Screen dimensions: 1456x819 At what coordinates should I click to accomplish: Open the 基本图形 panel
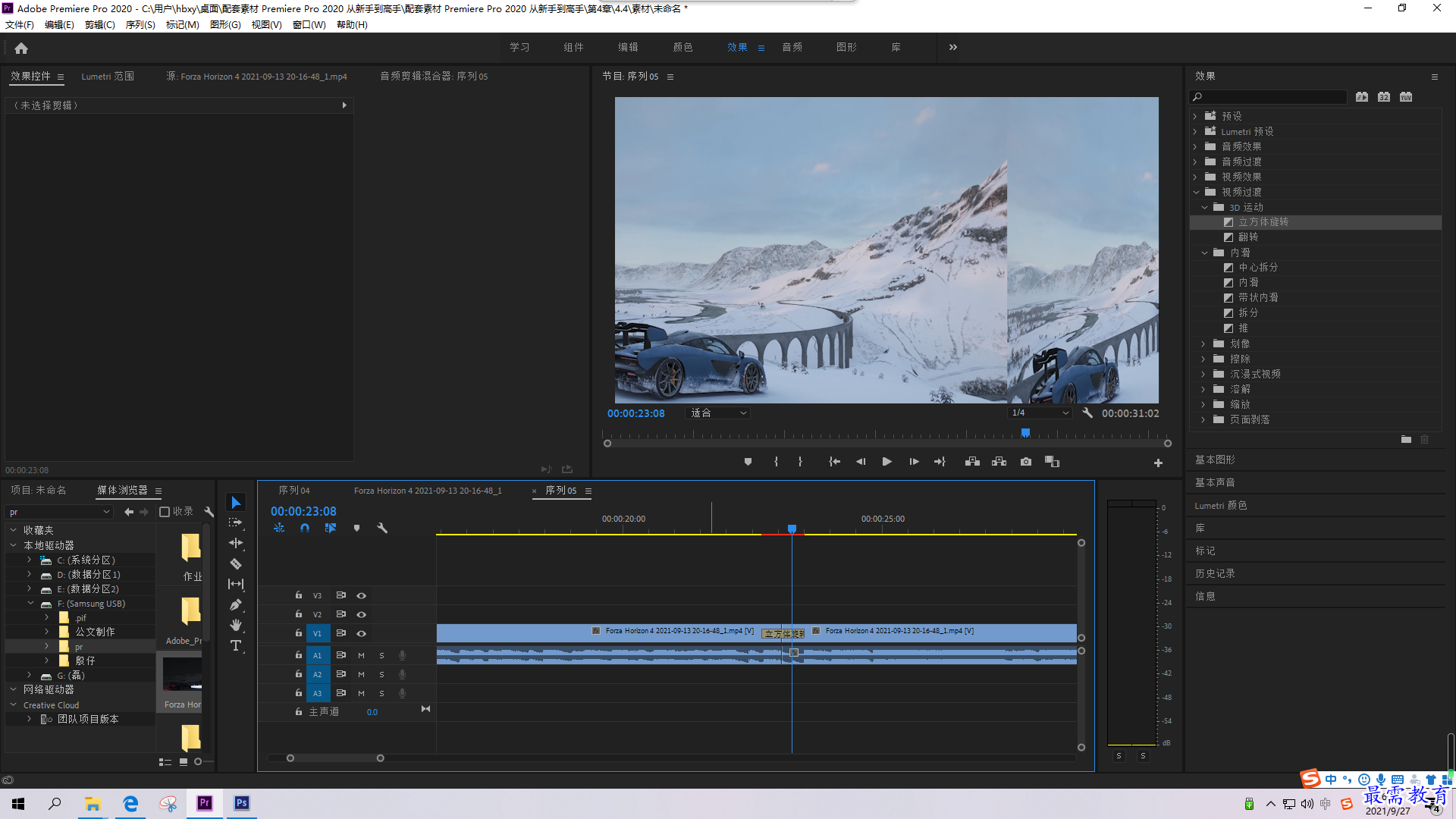[x=1215, y=460]
